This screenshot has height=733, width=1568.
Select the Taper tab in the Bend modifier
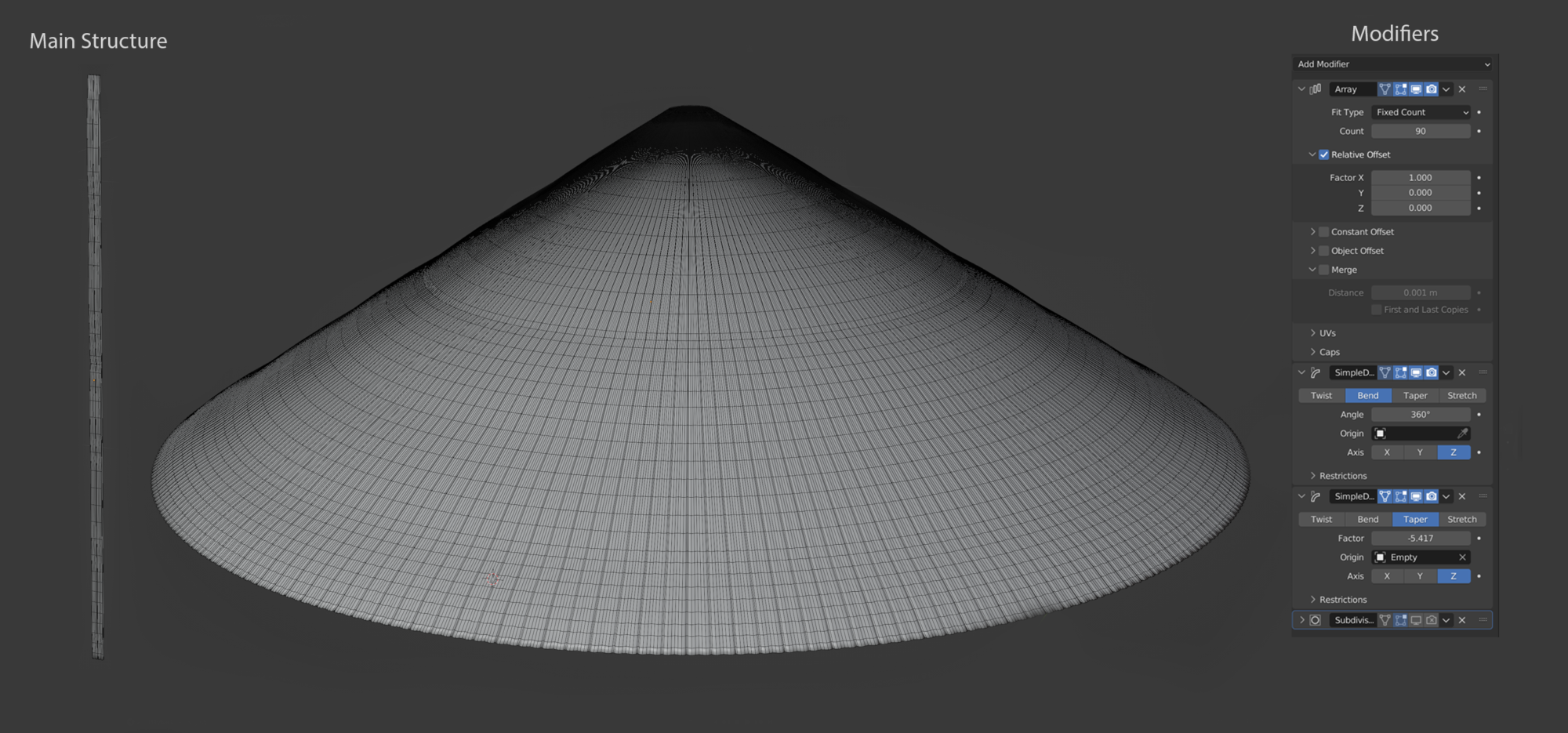(x=1415, y=396)
